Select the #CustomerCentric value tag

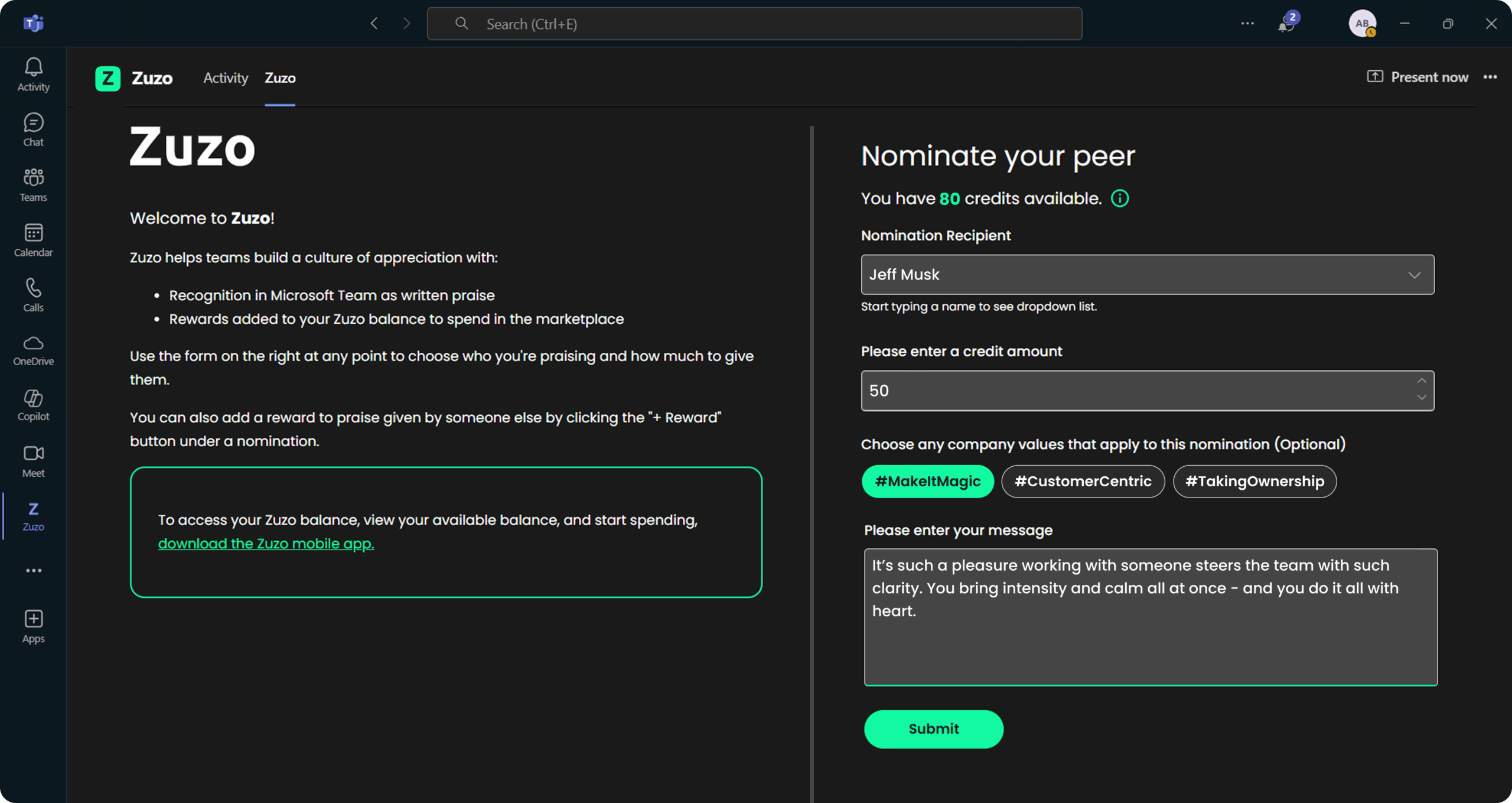pos(1082,481)
